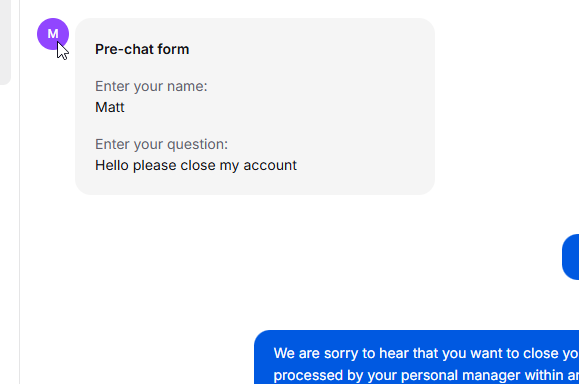Click the purple M user avatar
The width and height of the screenshot is (579, 384).
coord(53,34)
